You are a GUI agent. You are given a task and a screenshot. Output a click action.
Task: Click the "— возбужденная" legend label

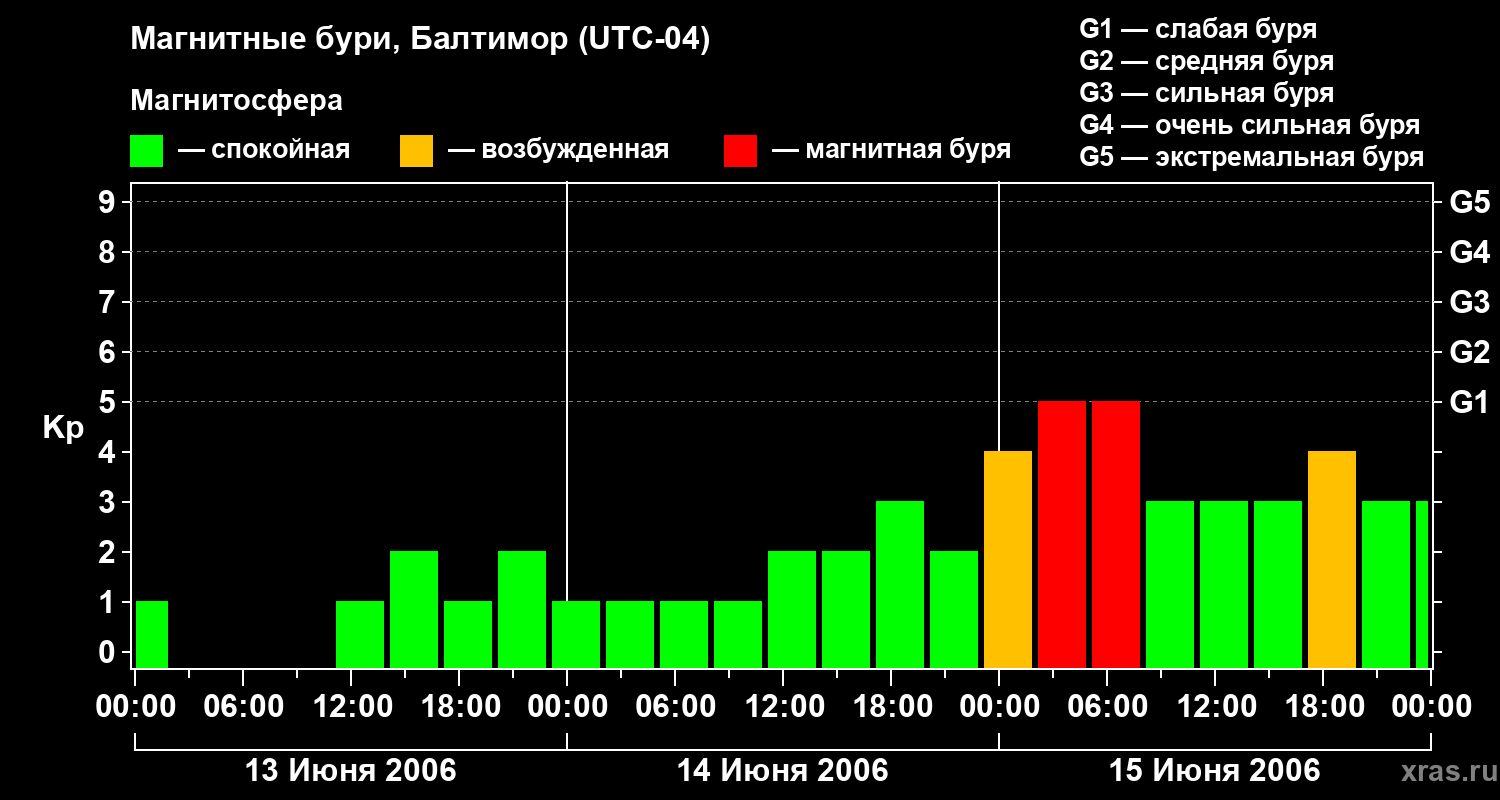click(x=558, y=150)
